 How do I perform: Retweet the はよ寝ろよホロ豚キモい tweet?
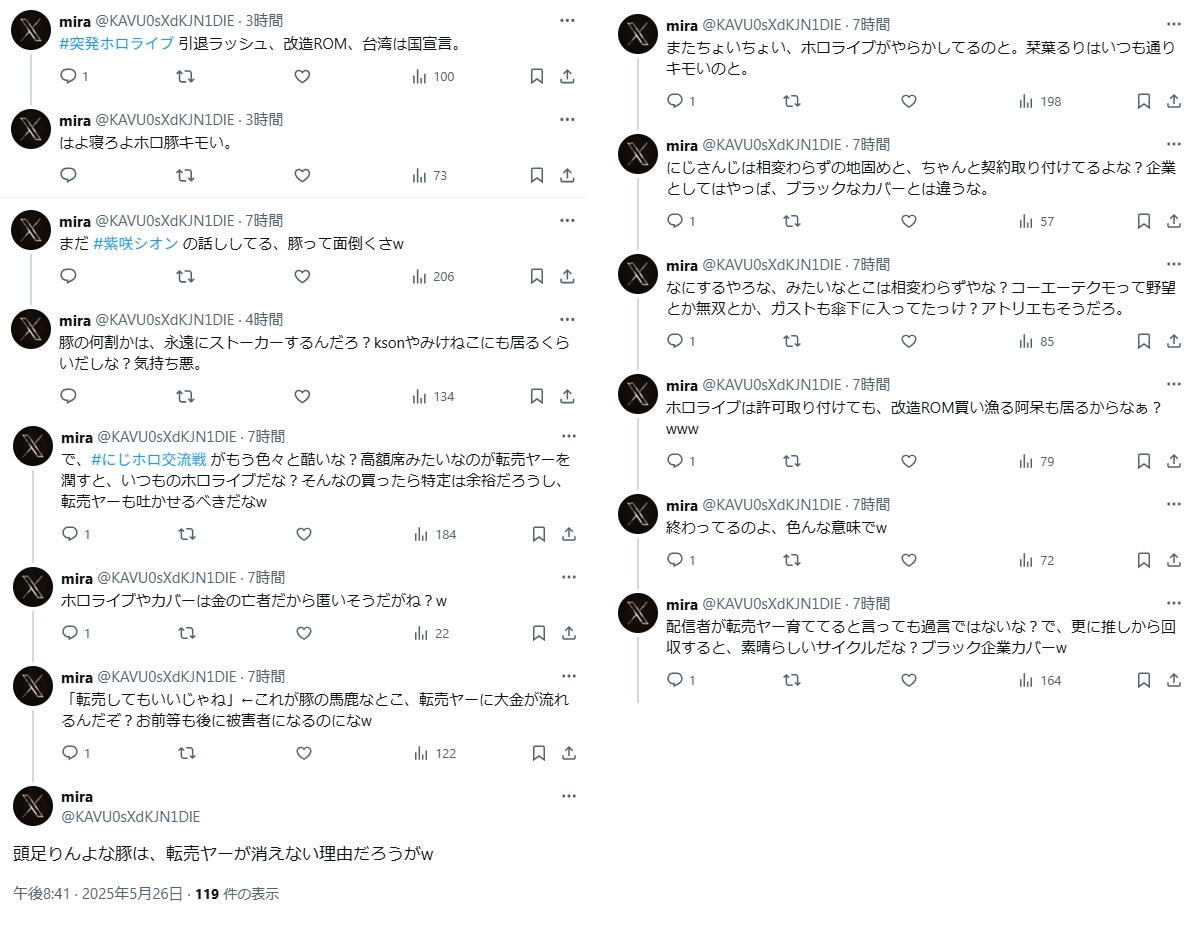(185, 175)
